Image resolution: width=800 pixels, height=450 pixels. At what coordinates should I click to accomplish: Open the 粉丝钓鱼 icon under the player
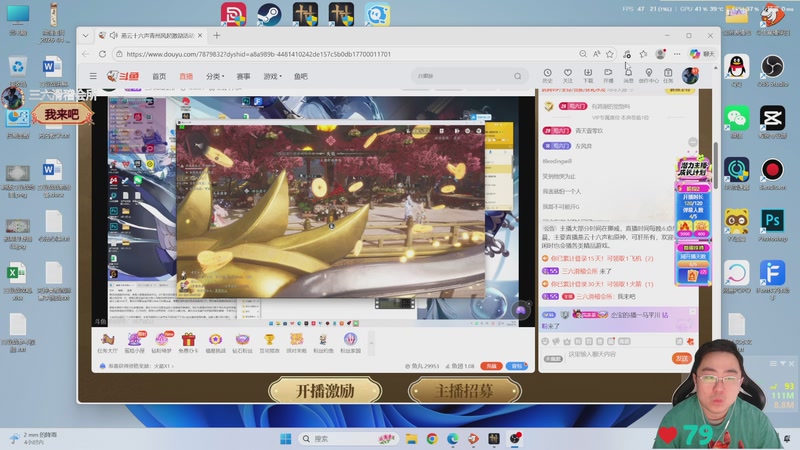click(x=323, y=343)
